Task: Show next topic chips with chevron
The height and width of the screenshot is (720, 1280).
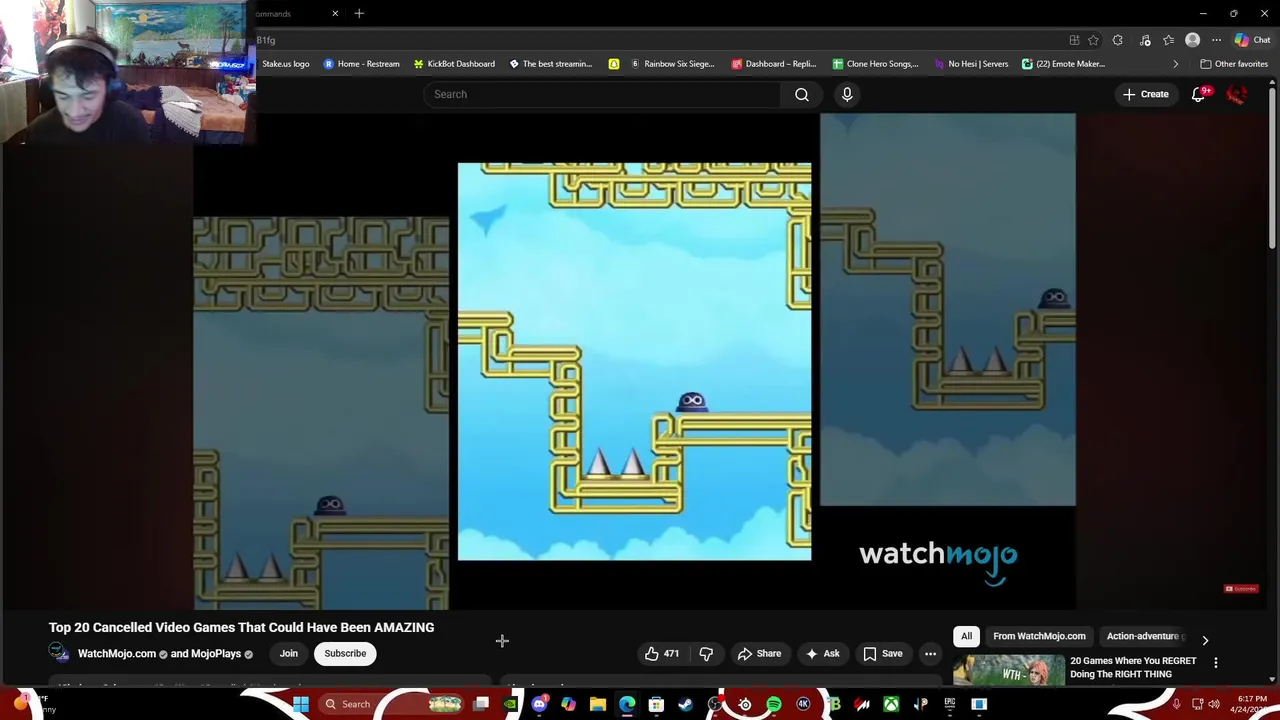Action: tap(1205, 640)
